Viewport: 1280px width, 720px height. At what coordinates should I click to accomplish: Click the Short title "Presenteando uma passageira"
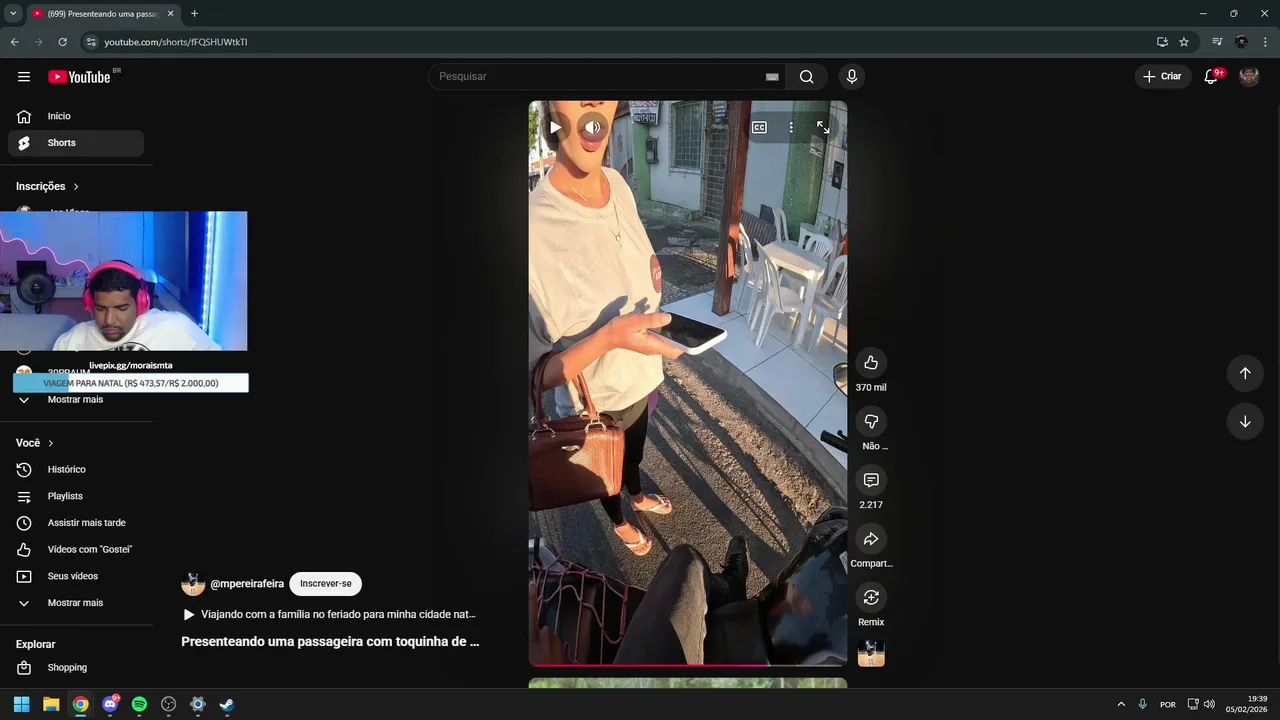[330, 641]
